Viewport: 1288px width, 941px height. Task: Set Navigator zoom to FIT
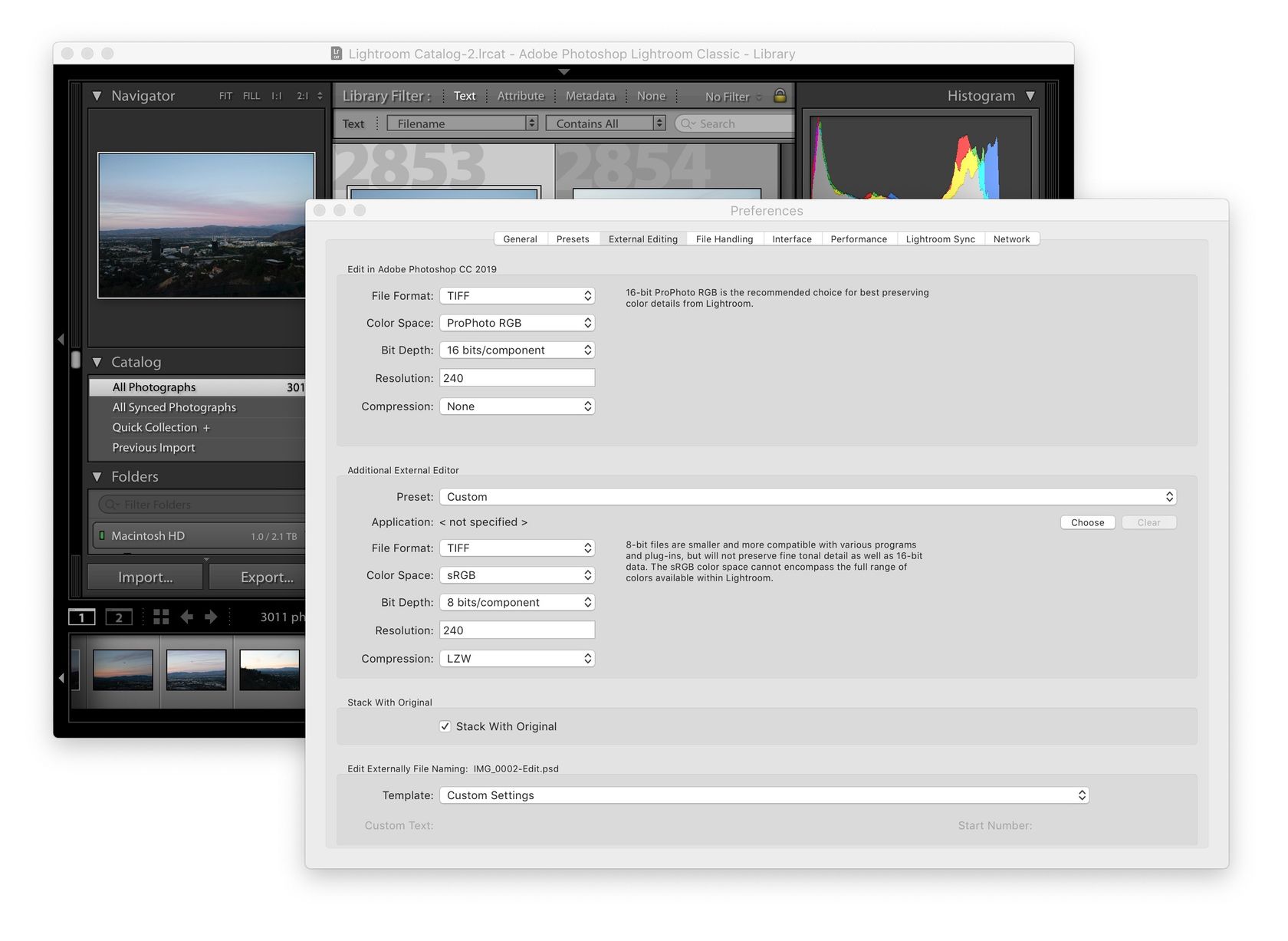coord(225,96)
